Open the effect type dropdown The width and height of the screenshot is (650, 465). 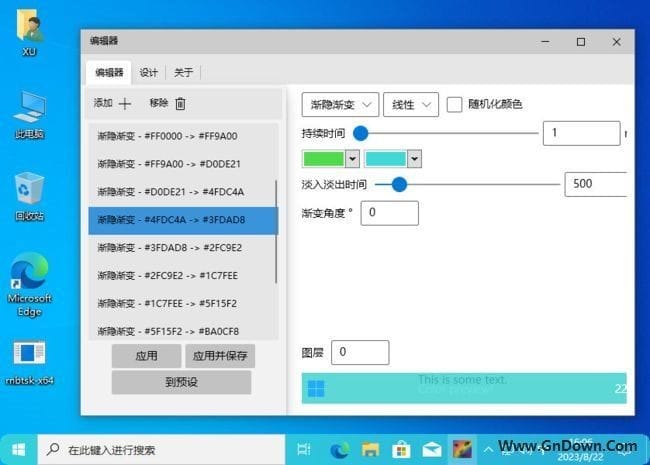click(340, 104)
